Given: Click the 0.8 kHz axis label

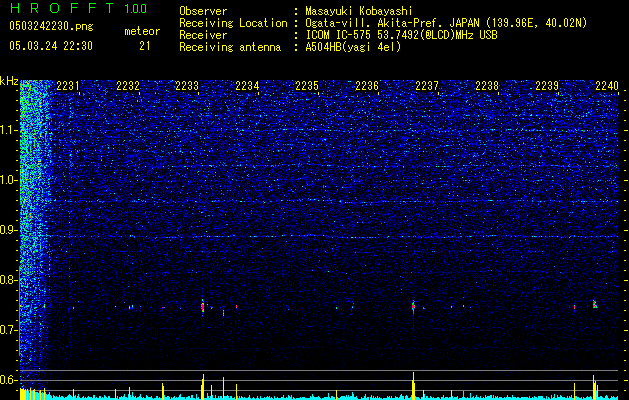Looking at the screenshot, I should (x=9, y=280).
